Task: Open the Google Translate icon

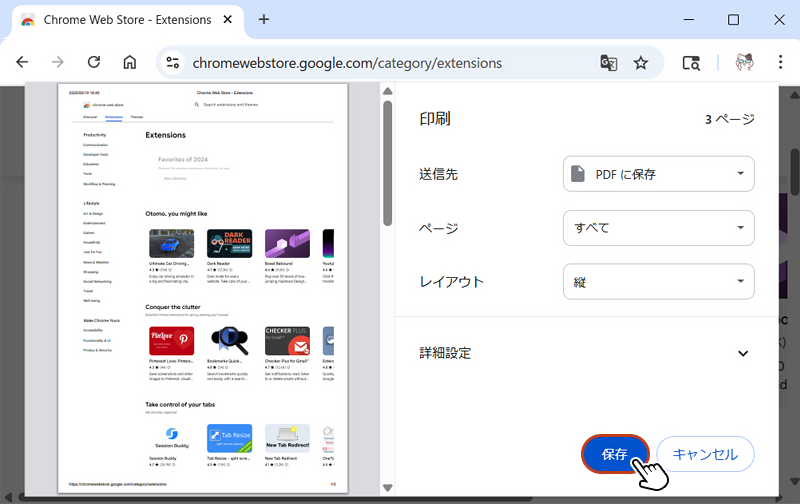Action: (608, 63)
